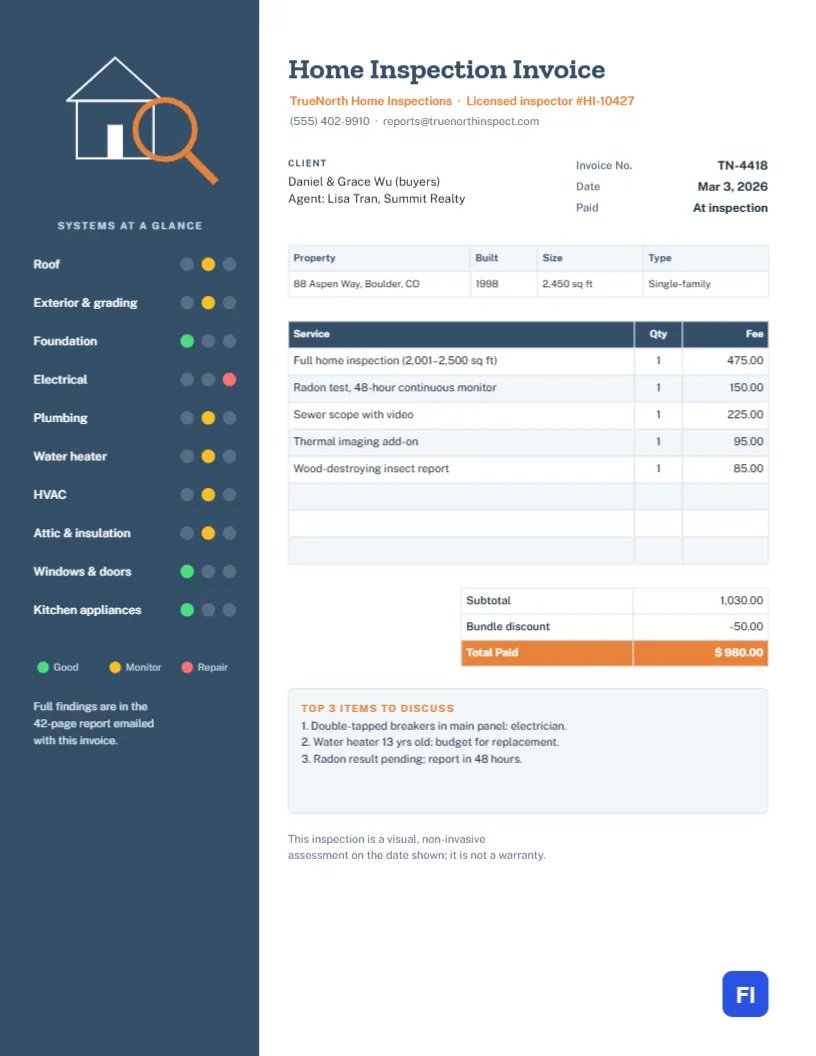Click the Service column header
The image size is (816, 1056).
[x=461, y=334]
